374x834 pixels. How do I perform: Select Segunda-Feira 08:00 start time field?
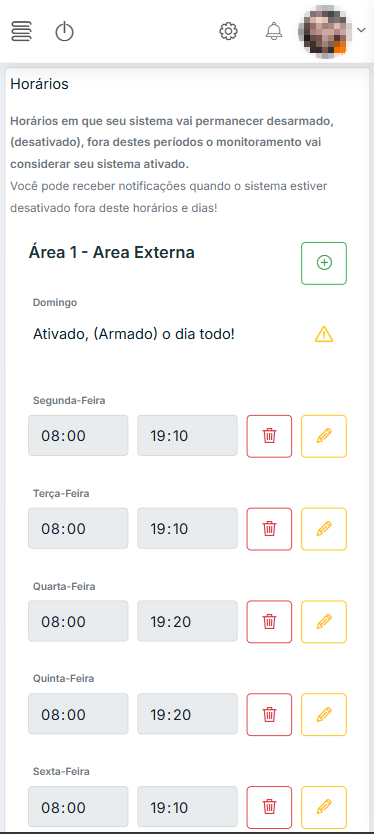point(78,436)
